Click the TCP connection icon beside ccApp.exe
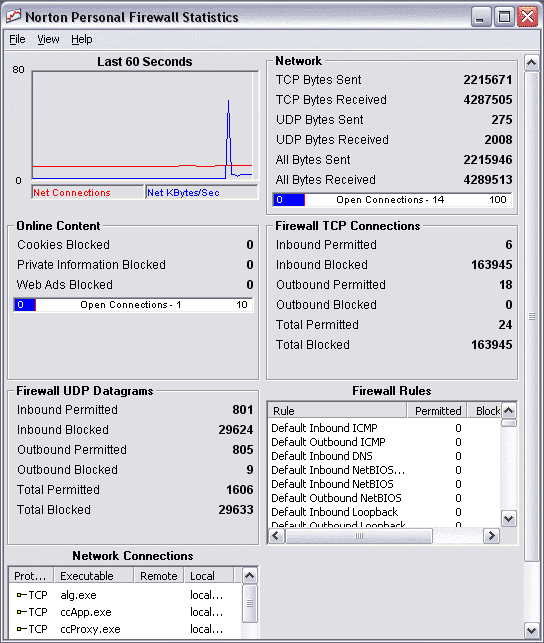The image size is (544, 643). click(21, 612)
